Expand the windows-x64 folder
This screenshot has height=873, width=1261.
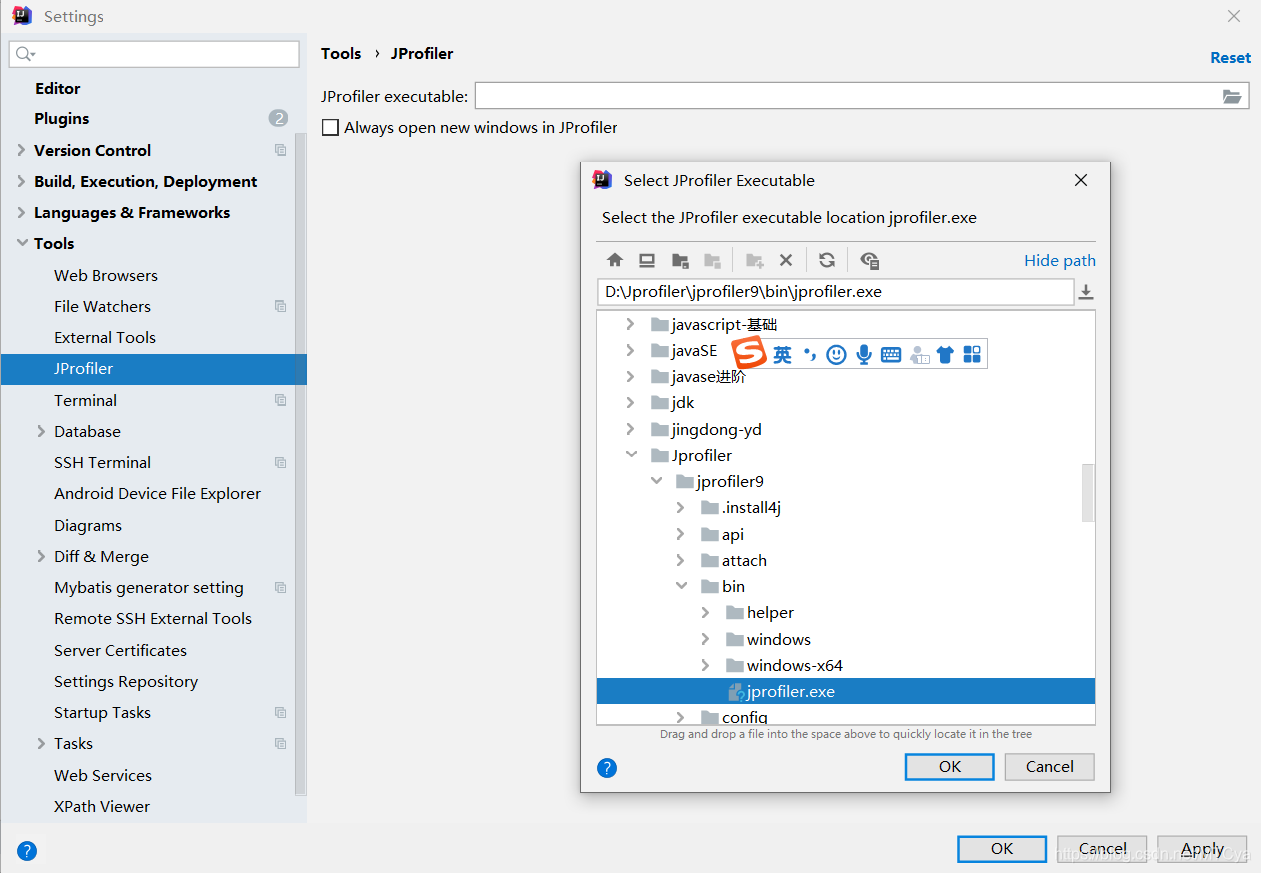tap(706, 665)
